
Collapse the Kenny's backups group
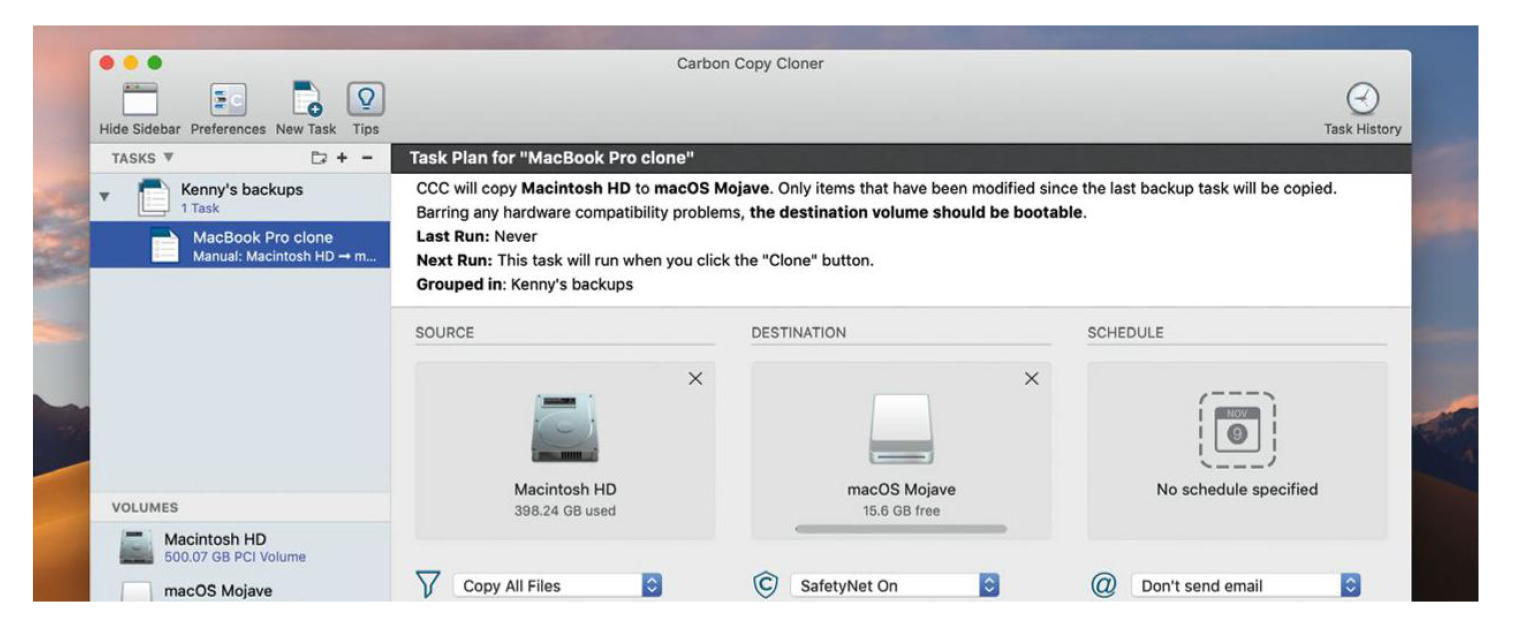point(105,195)
